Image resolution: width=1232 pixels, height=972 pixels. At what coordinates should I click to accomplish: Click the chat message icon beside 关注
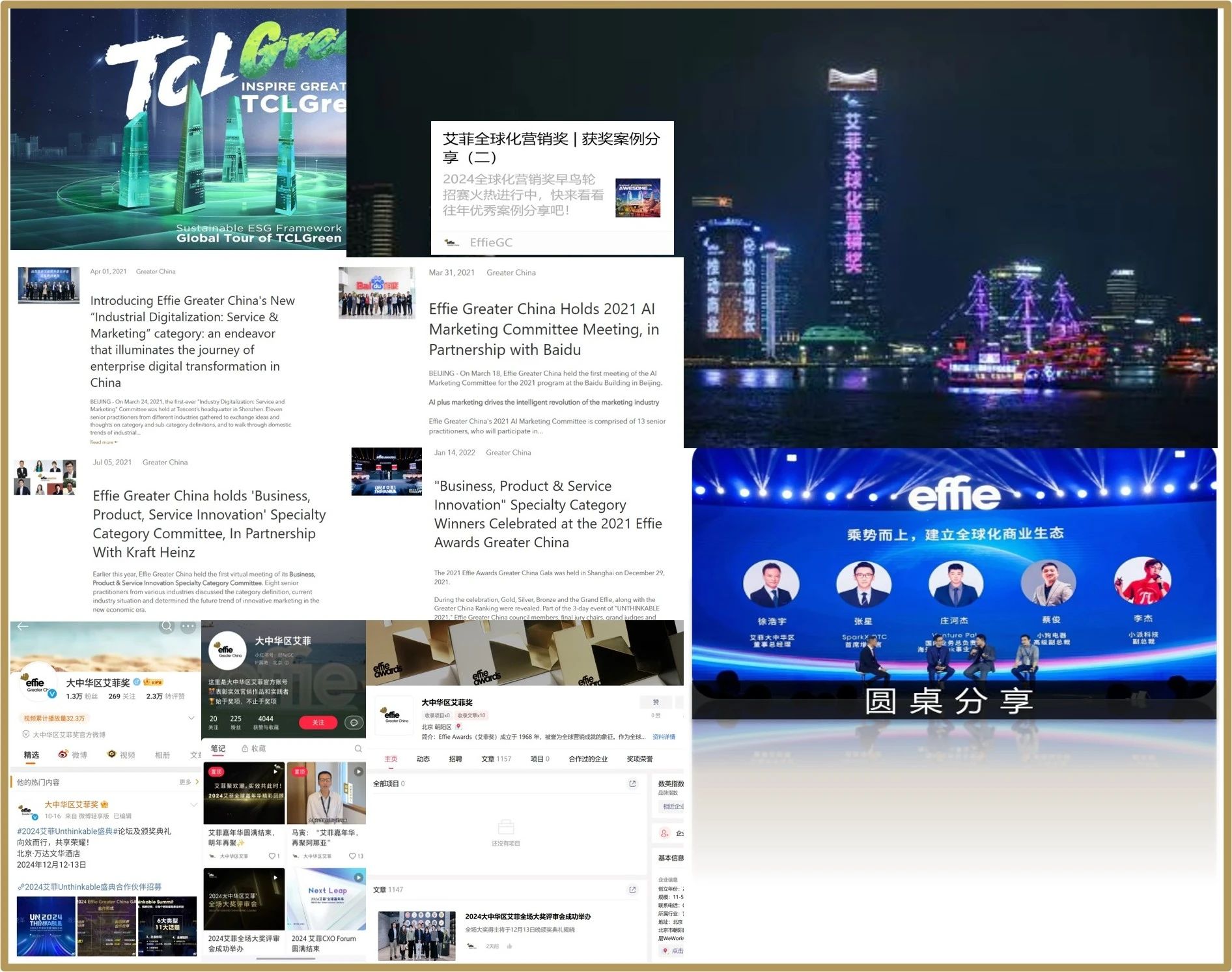click(x=354, y=722)
